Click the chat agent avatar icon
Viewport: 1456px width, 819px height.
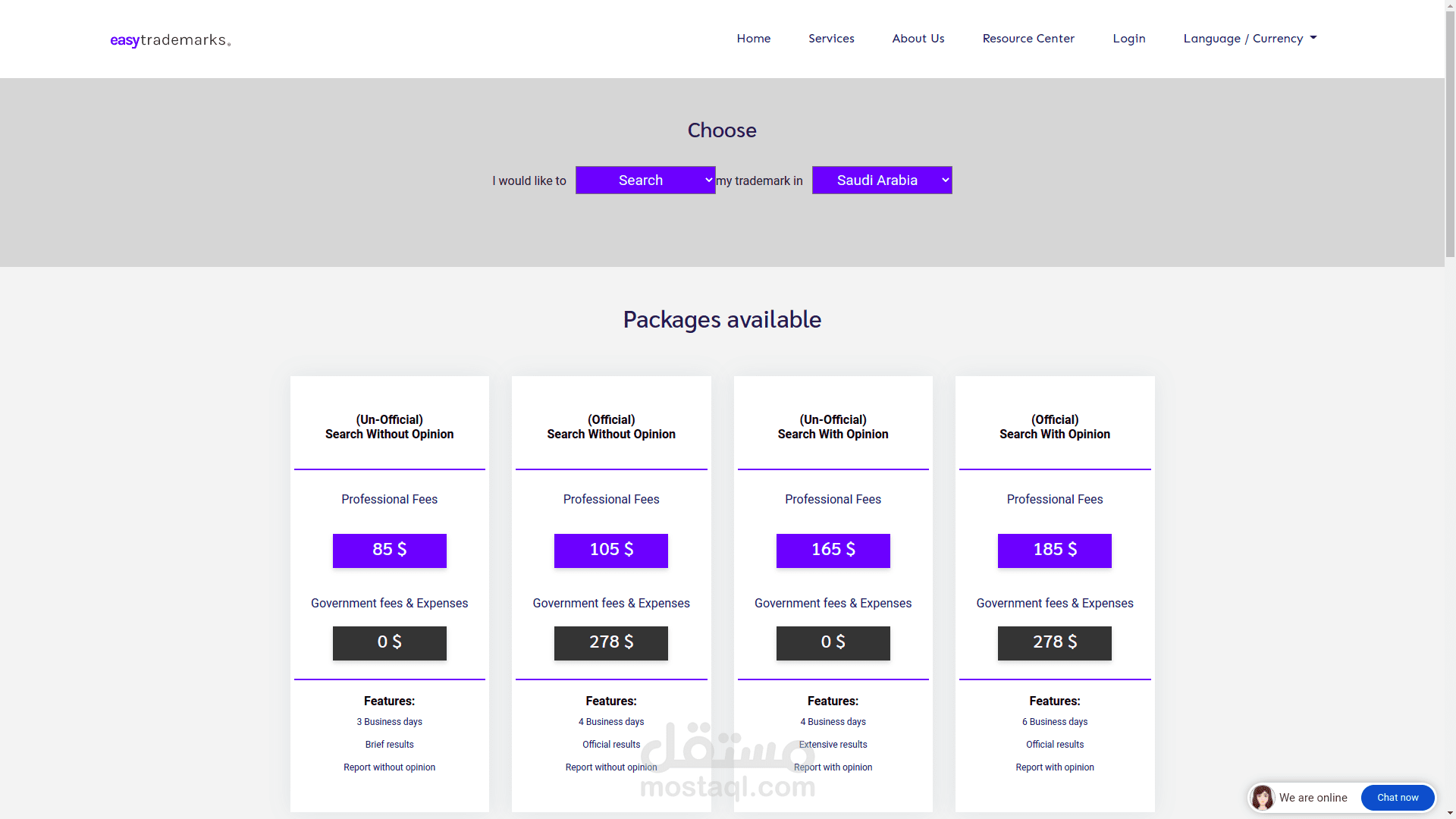tap(1263, 798)
